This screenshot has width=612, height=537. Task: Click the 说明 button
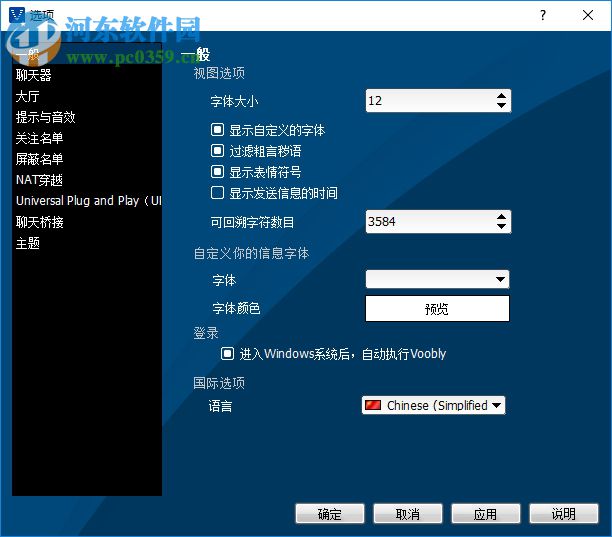(x=564, y=514)
